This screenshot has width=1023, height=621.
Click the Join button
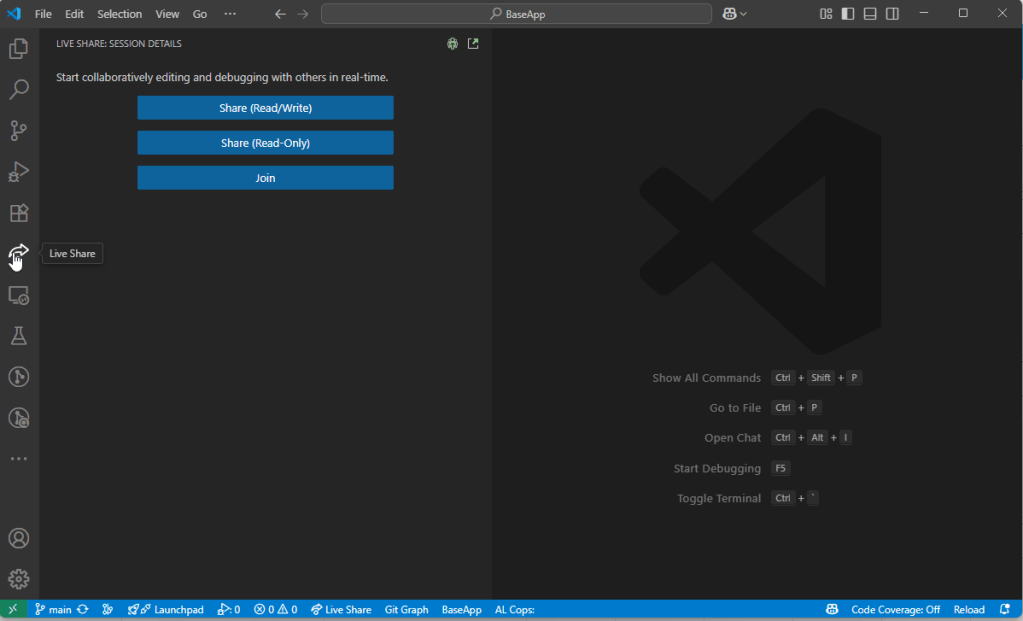point(265,178)
